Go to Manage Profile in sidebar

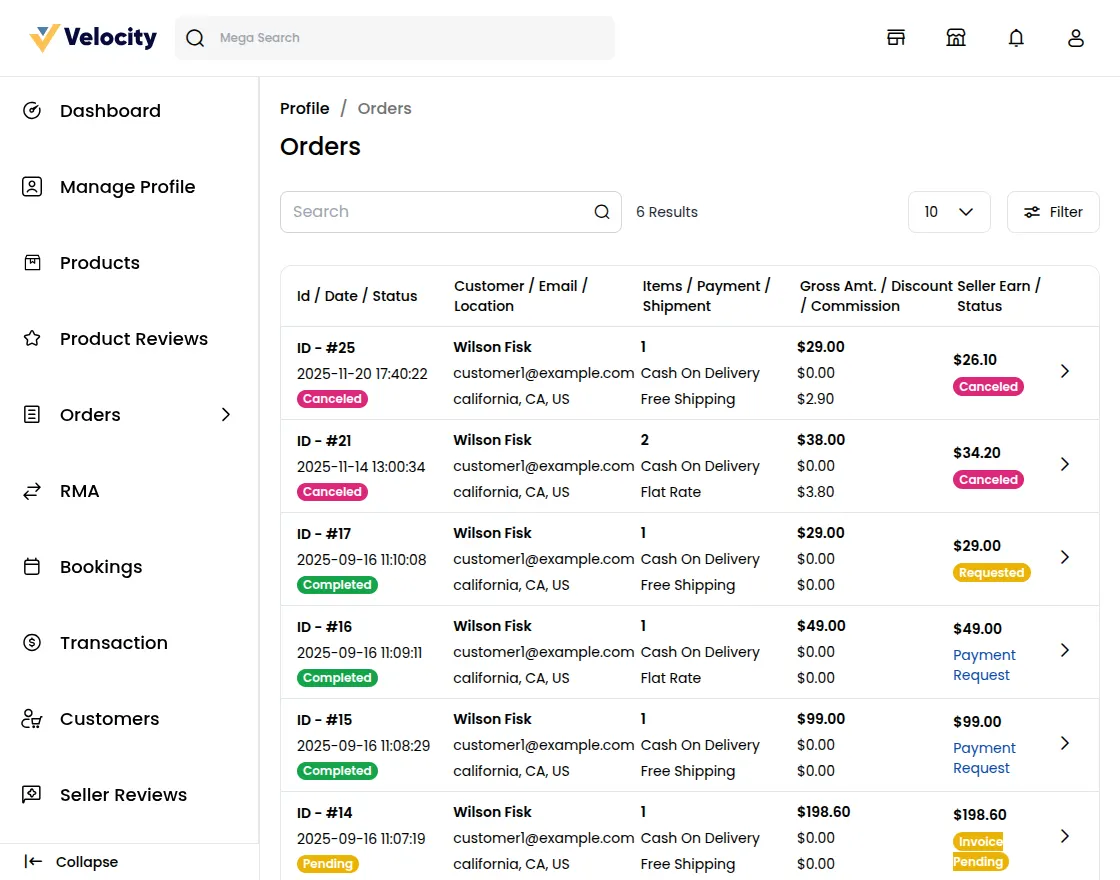coord(127,187)
